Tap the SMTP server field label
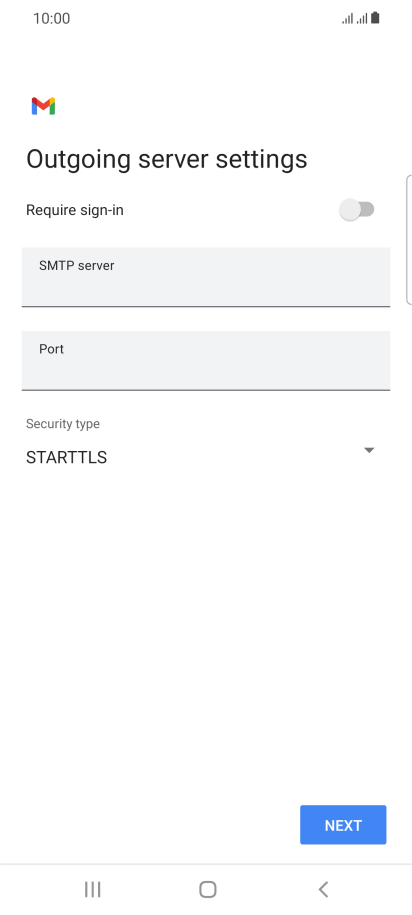This screenshot has width=412, height=915. [x=76, y=266]
